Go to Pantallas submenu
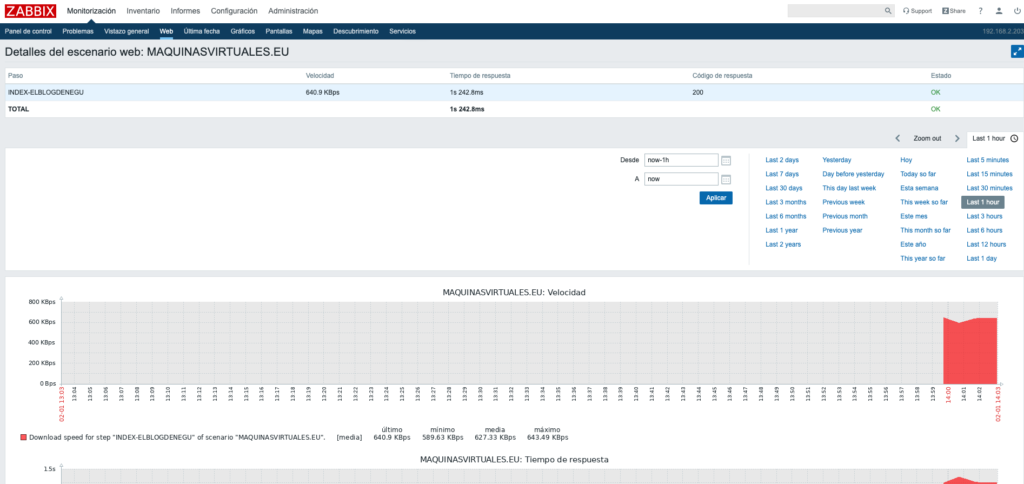The image size is (1024, 484). coord(279,31)
